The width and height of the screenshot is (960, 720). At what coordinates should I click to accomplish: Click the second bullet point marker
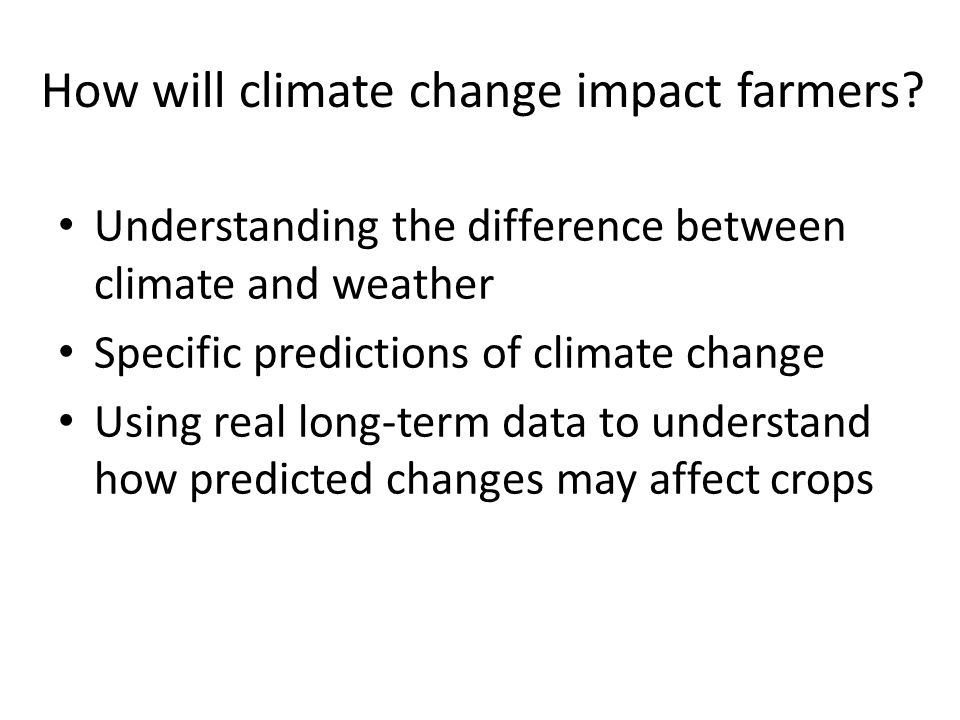[66, 351]
